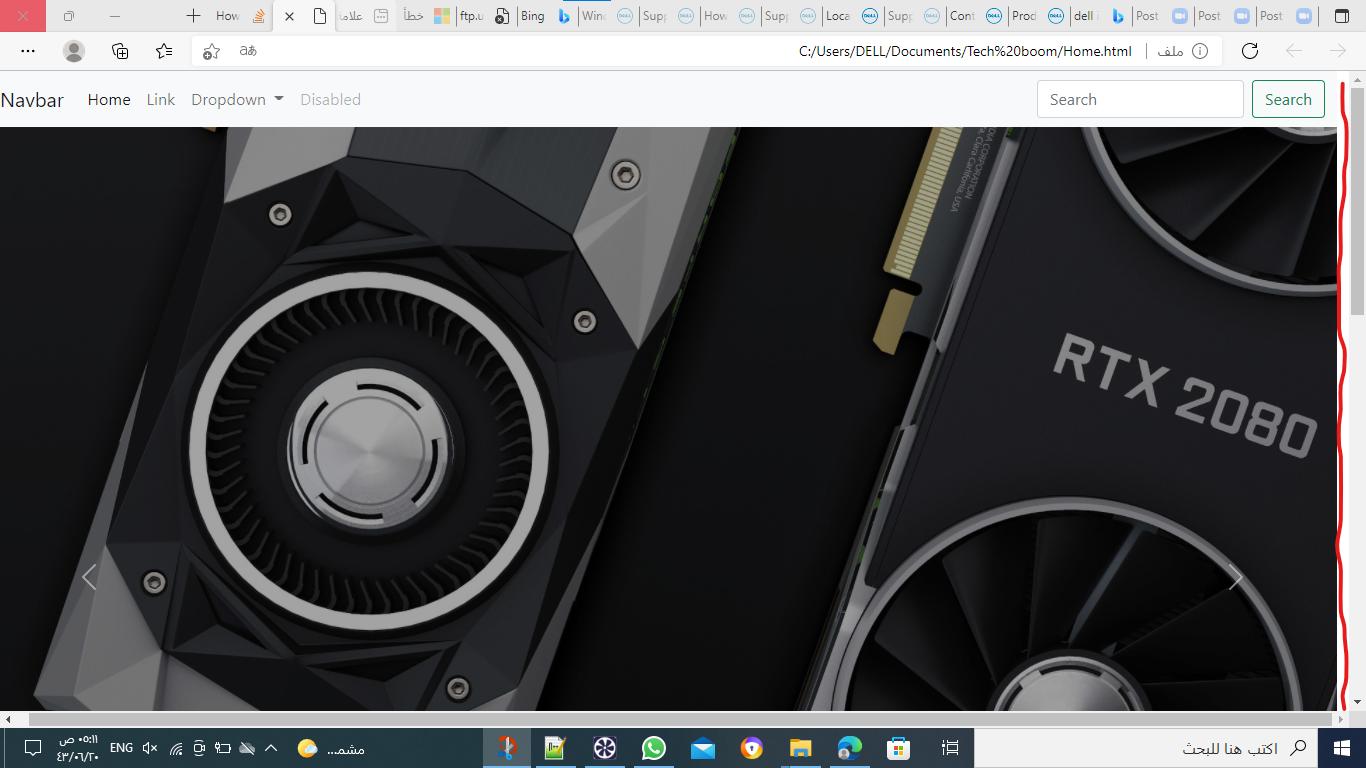Open the weather widget on taskbar
The image size is (1366, 768).
pyautogui.click(x=332, y=748)
